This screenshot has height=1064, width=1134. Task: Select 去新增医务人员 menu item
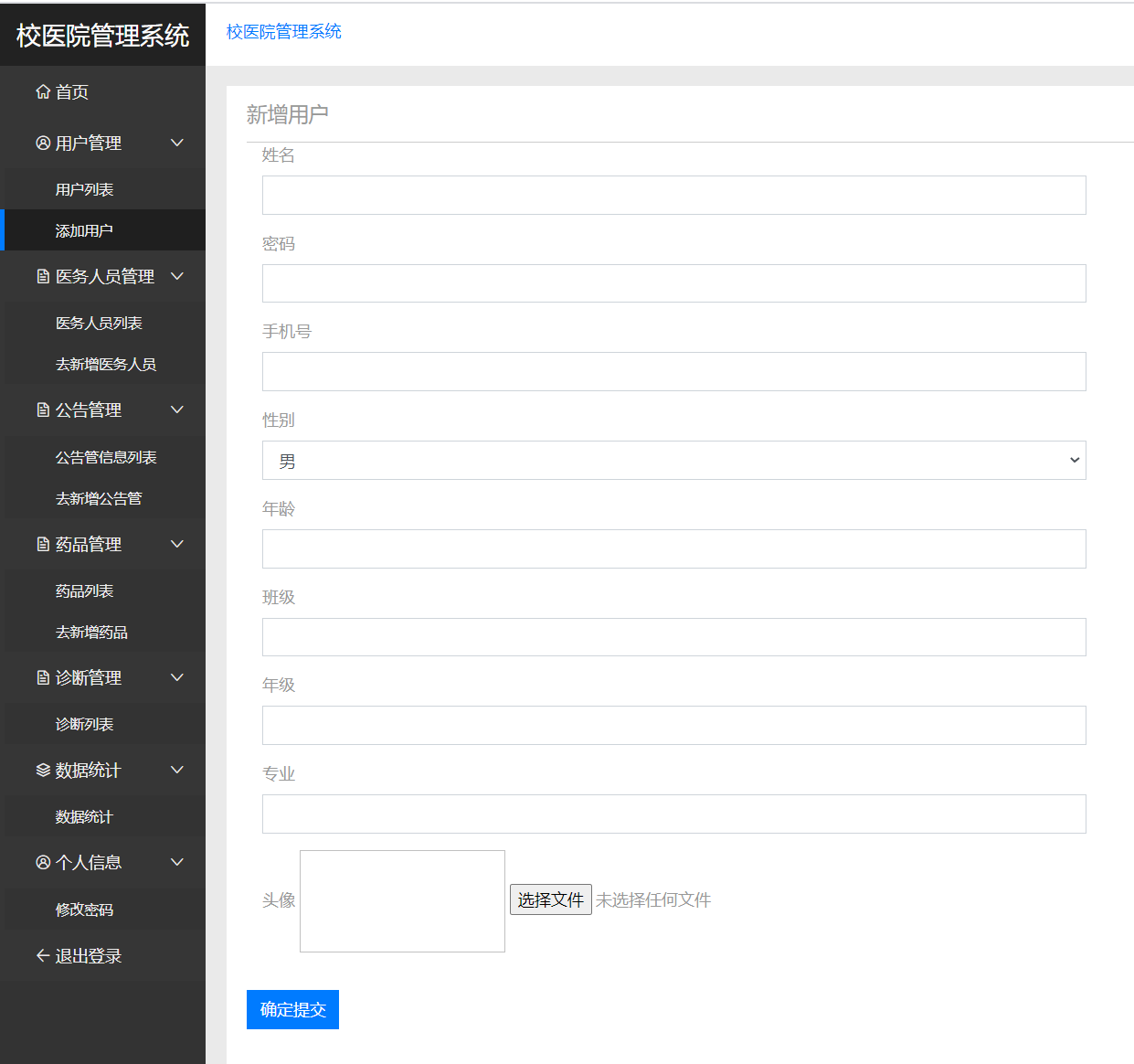[x=105, y=364]
